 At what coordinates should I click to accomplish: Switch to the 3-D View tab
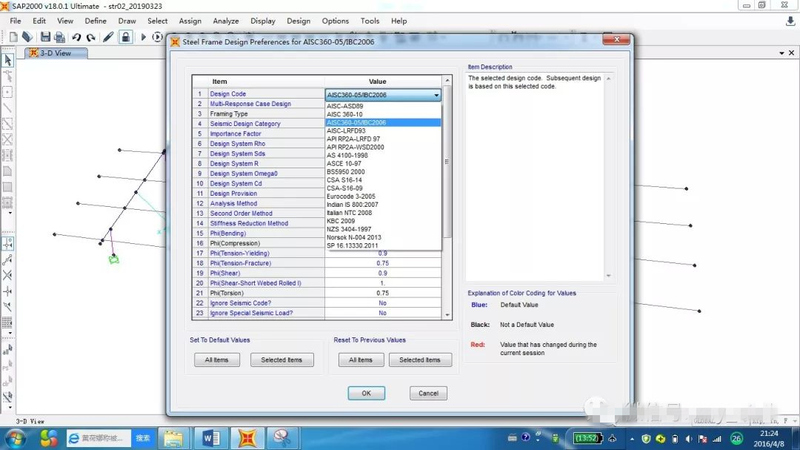(56, 53)
